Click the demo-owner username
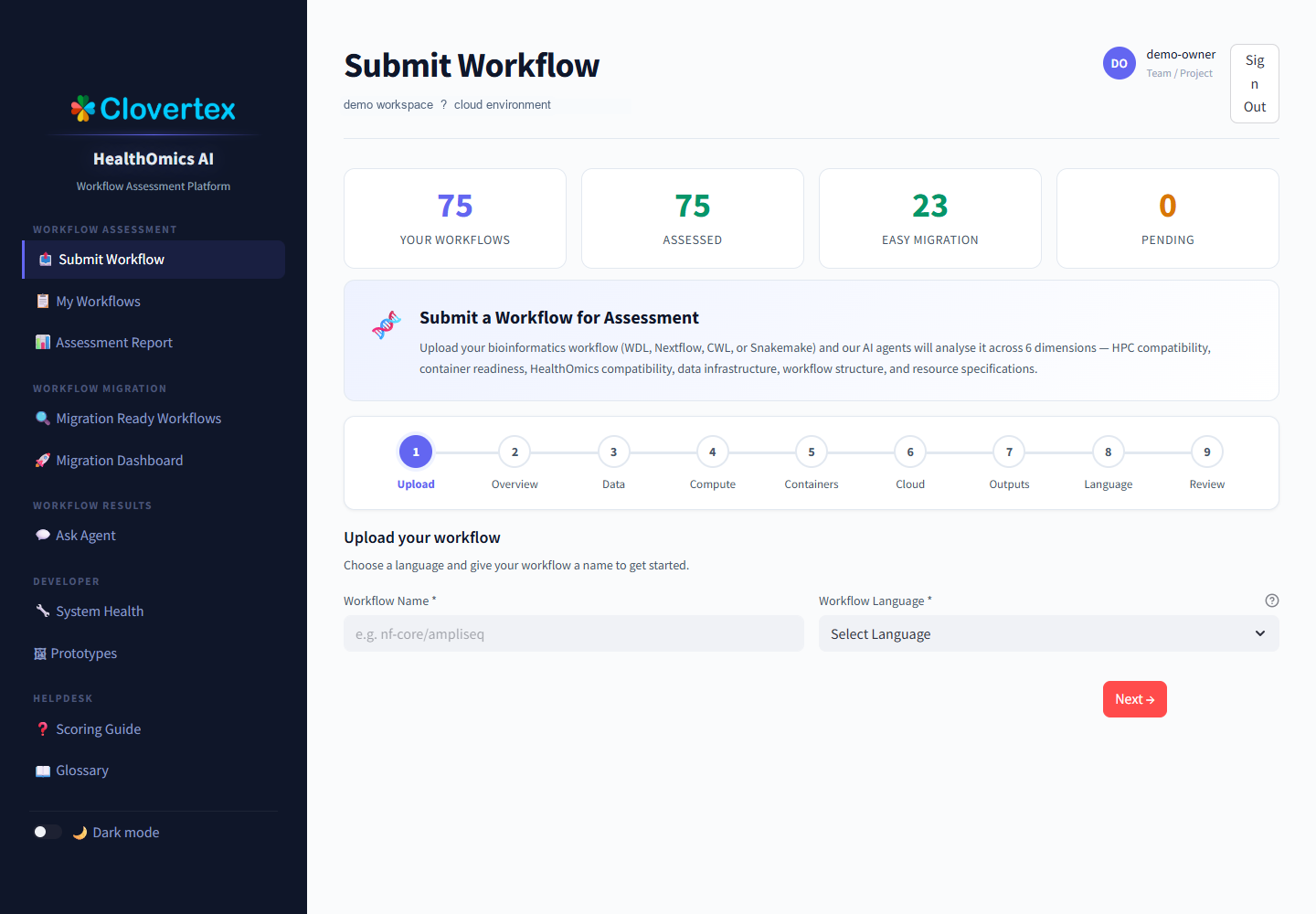This screenshot has width=1316, height=914. pyautogui.click(x=1181, y=55)
